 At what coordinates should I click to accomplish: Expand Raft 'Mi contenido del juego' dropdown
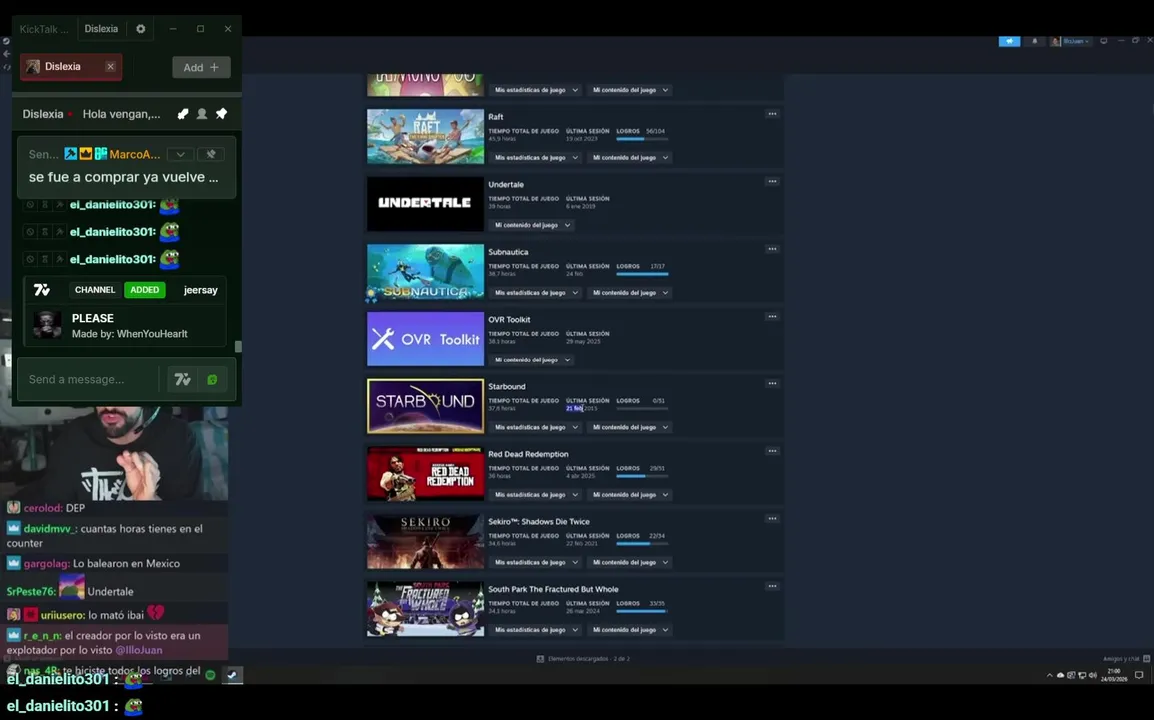point(630,158)
